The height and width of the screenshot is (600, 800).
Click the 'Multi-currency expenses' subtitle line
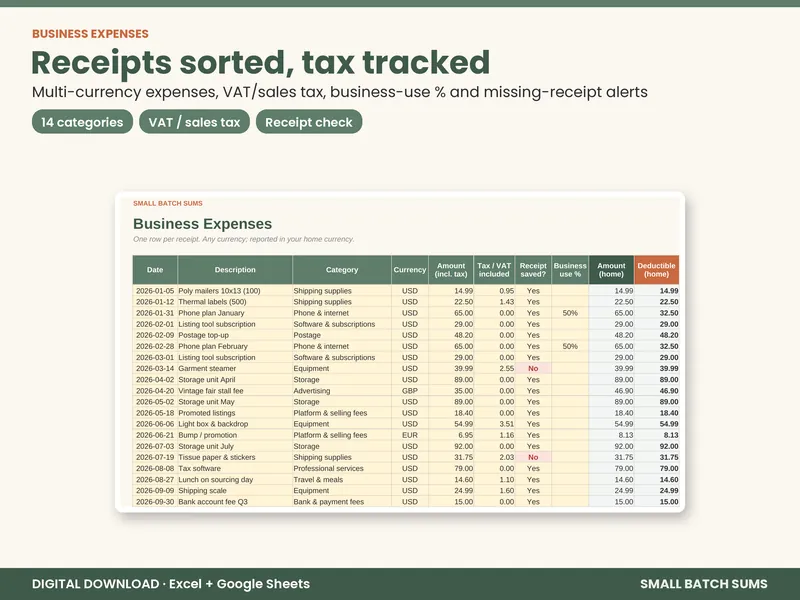pos(340,92)
